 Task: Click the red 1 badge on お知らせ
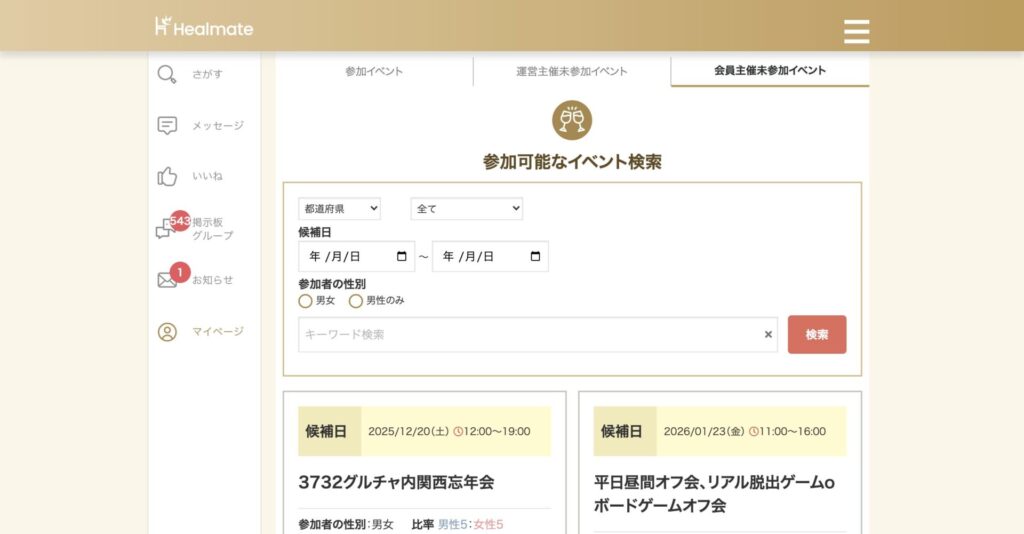[x=180, y=272]
